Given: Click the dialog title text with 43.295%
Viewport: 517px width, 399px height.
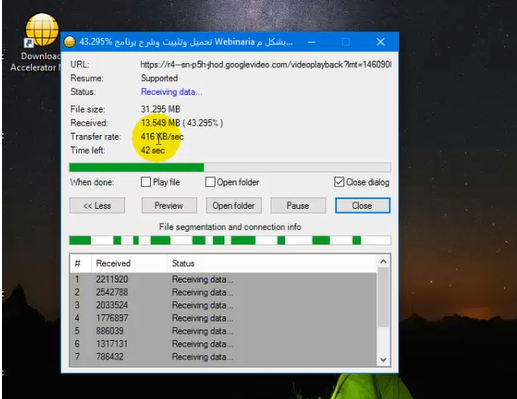Looking at the screenshot, I should click(186, 42).
